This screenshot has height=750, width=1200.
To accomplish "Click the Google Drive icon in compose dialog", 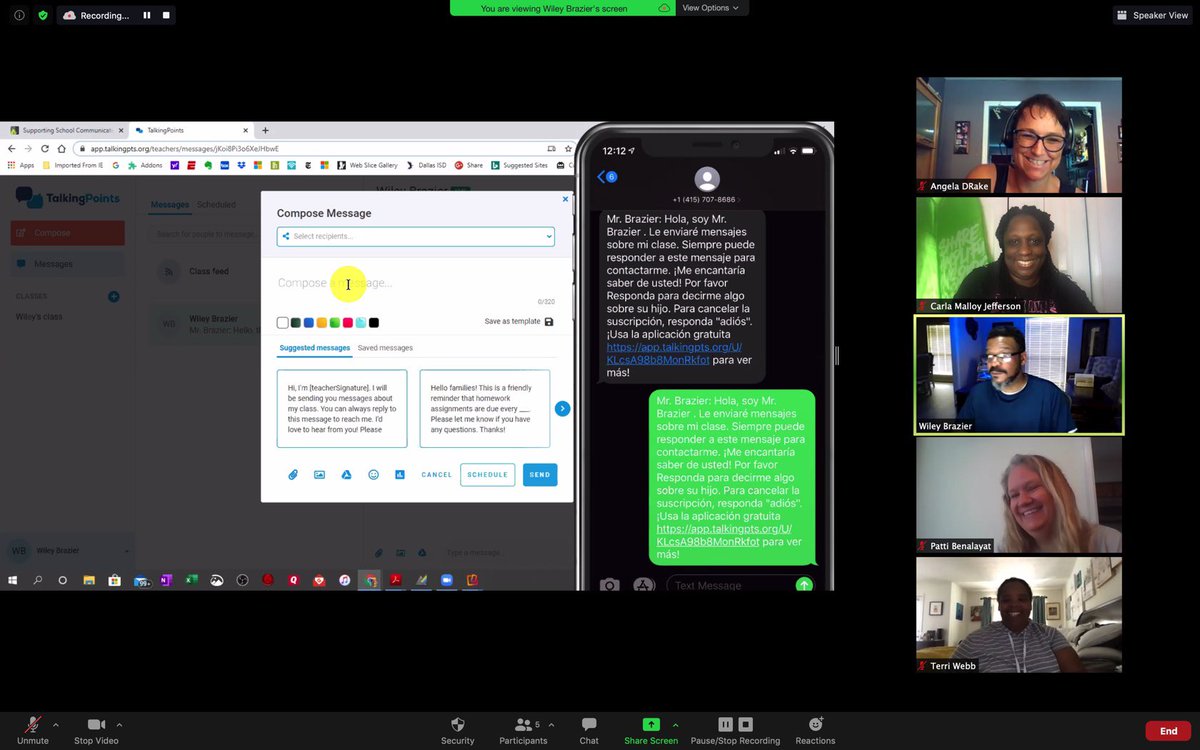I will click(346, 474).
